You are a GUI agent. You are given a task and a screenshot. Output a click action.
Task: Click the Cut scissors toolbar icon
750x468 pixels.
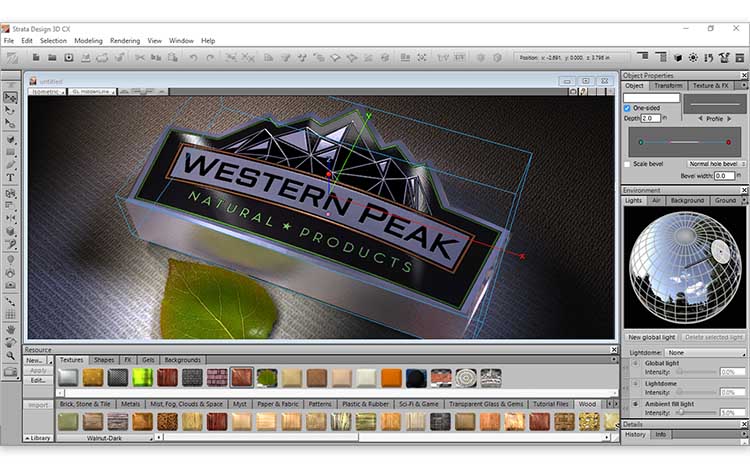(140, 57)
